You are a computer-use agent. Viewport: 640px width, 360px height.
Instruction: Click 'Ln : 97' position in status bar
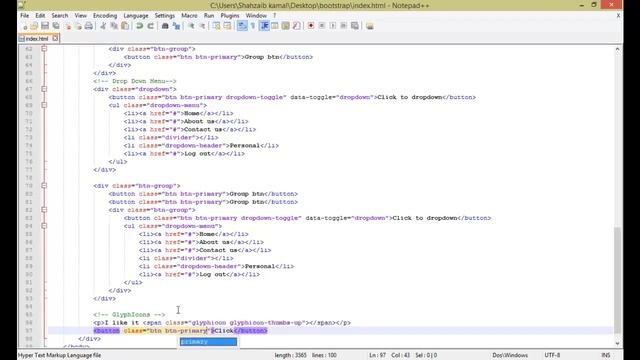(x=378, y=355)
